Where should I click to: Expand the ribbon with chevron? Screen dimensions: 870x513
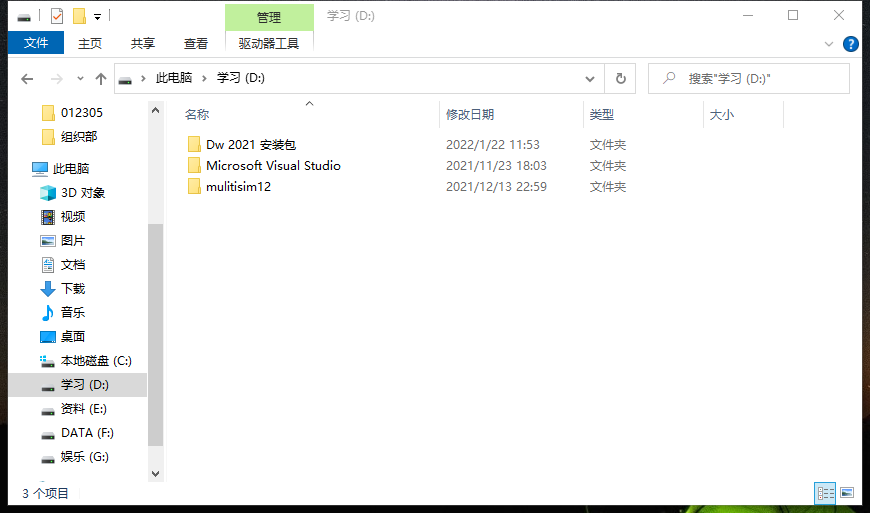click(x=829, y=44)
